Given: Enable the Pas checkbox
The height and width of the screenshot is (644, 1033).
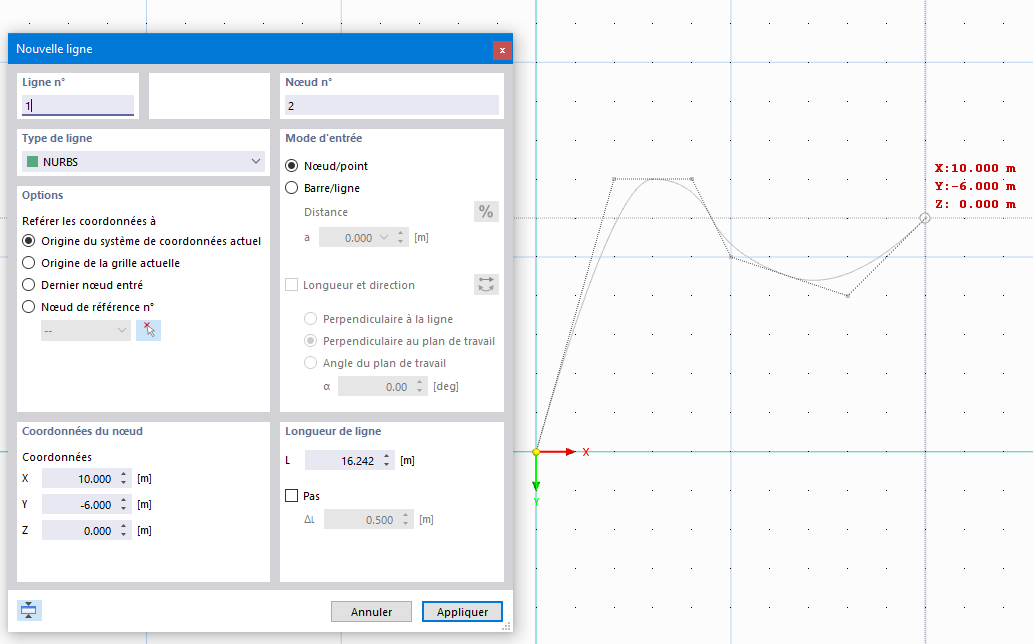Looking at the screenshot, I should click(289, 495).
